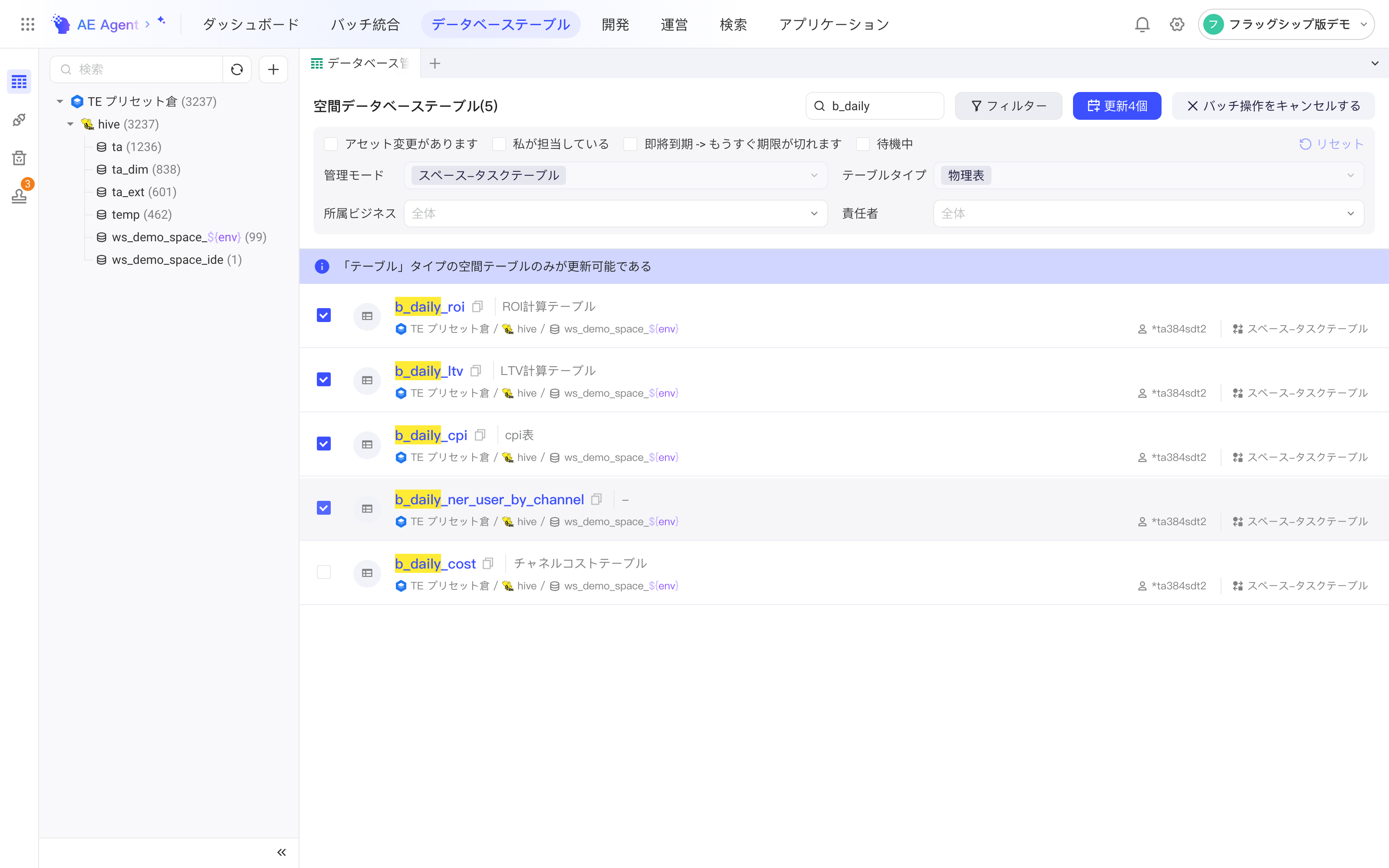Open sidebar approval stamp icon with badge
Screen dimensions: 1389x868
coord(19,196)
